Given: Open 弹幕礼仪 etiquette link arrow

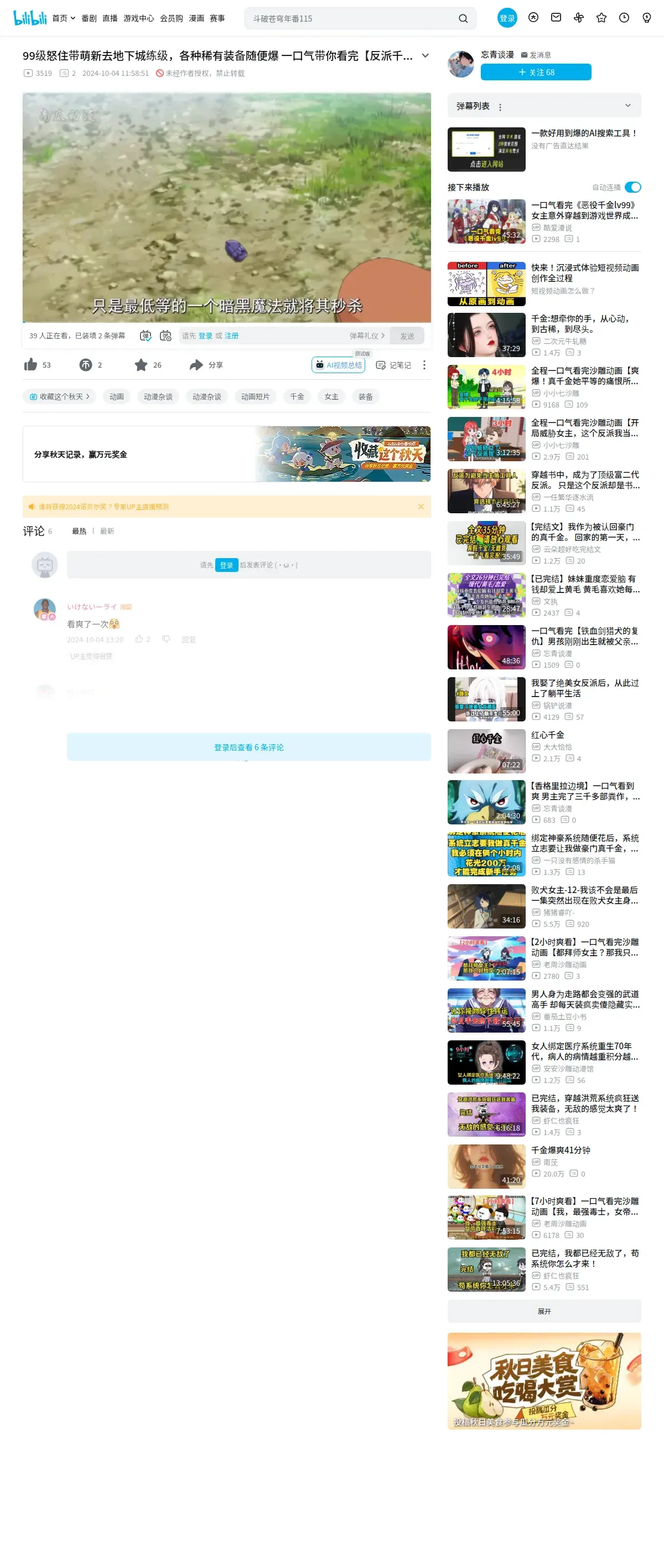Looking at the screenshot, I should [x=367, y=336].
